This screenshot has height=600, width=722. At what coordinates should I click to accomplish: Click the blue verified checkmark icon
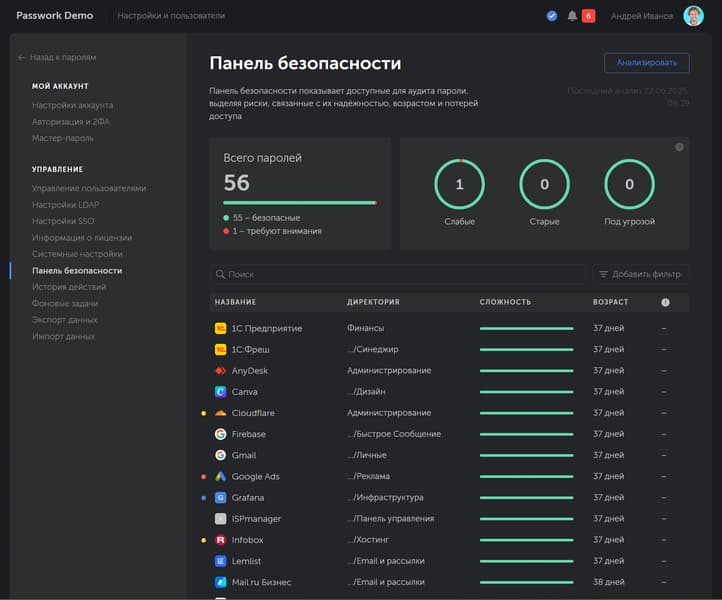[552, 16]
